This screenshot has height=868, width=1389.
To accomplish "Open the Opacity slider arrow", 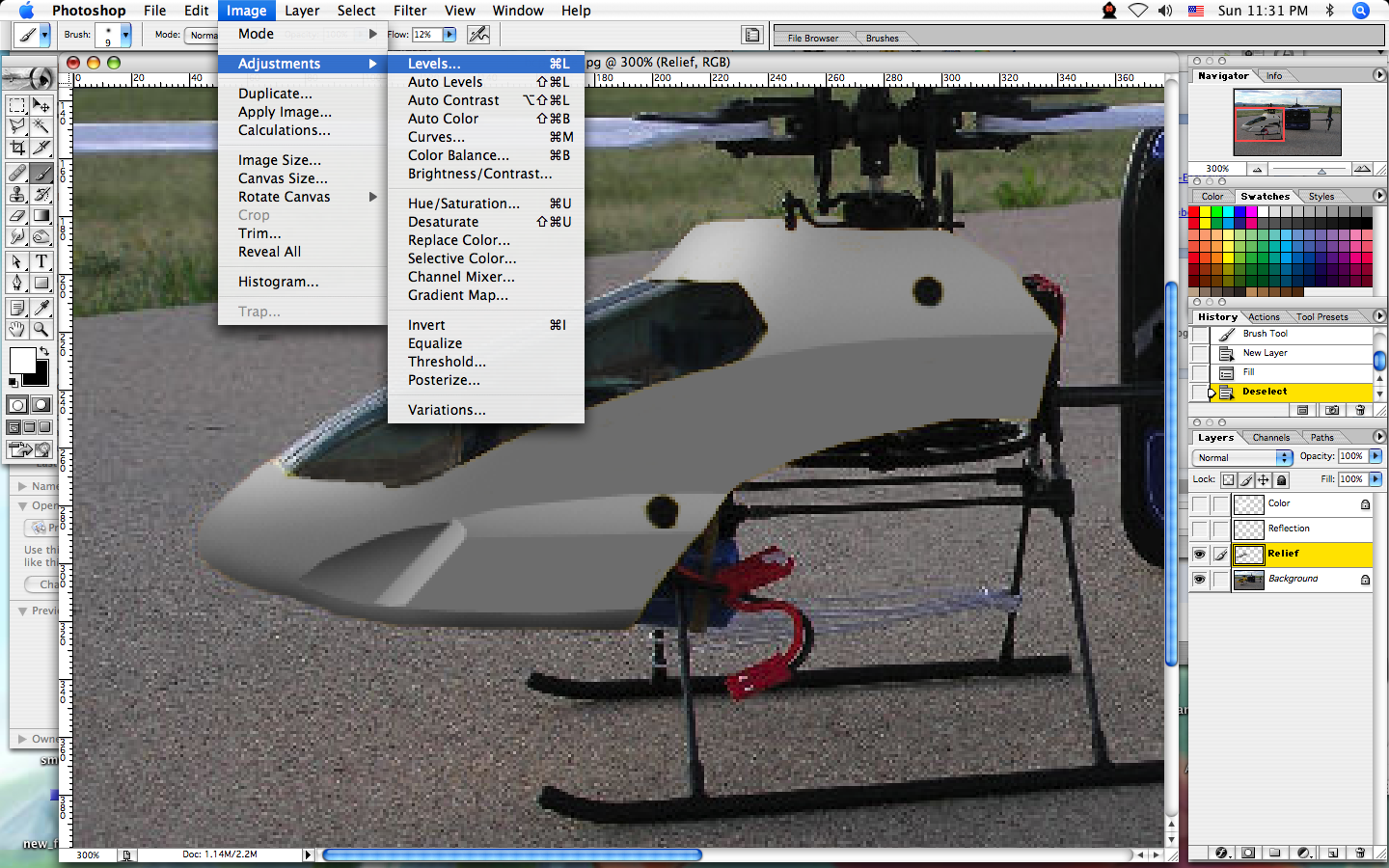I will [1375, 456].
